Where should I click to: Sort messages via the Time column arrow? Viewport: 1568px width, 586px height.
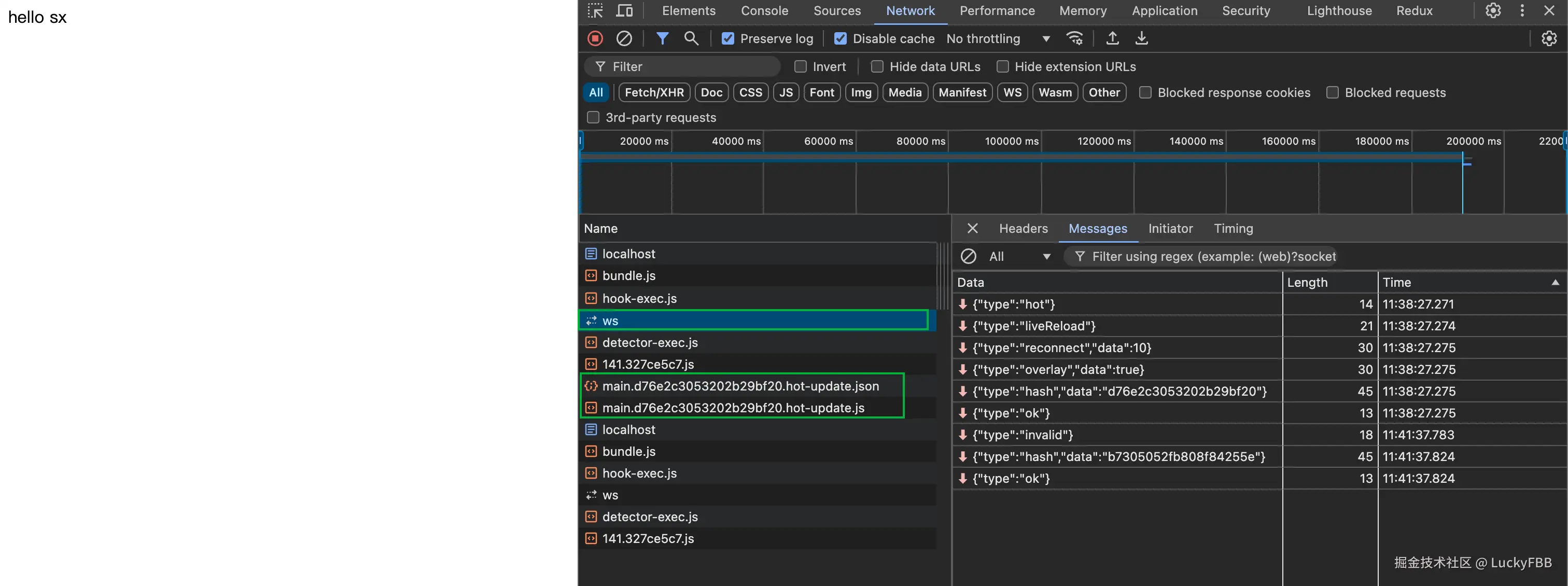pyautogui.click(x=1555, y=282)
